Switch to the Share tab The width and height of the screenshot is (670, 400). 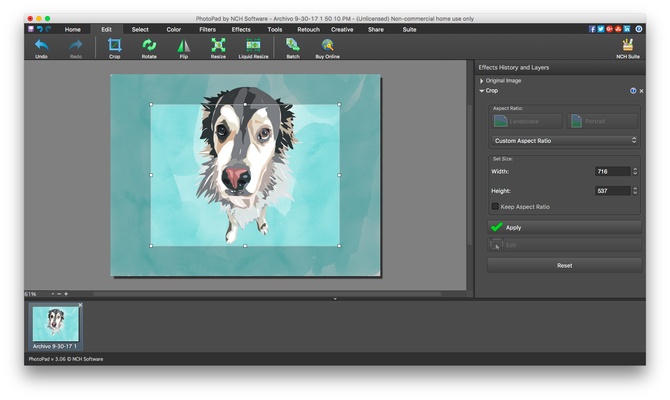point(376,29)
